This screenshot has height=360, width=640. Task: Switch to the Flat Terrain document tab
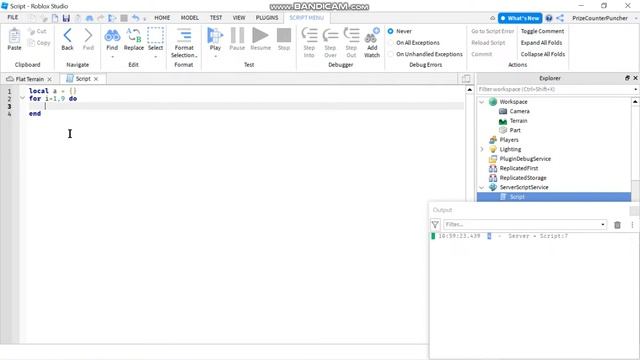click(29, 79)
